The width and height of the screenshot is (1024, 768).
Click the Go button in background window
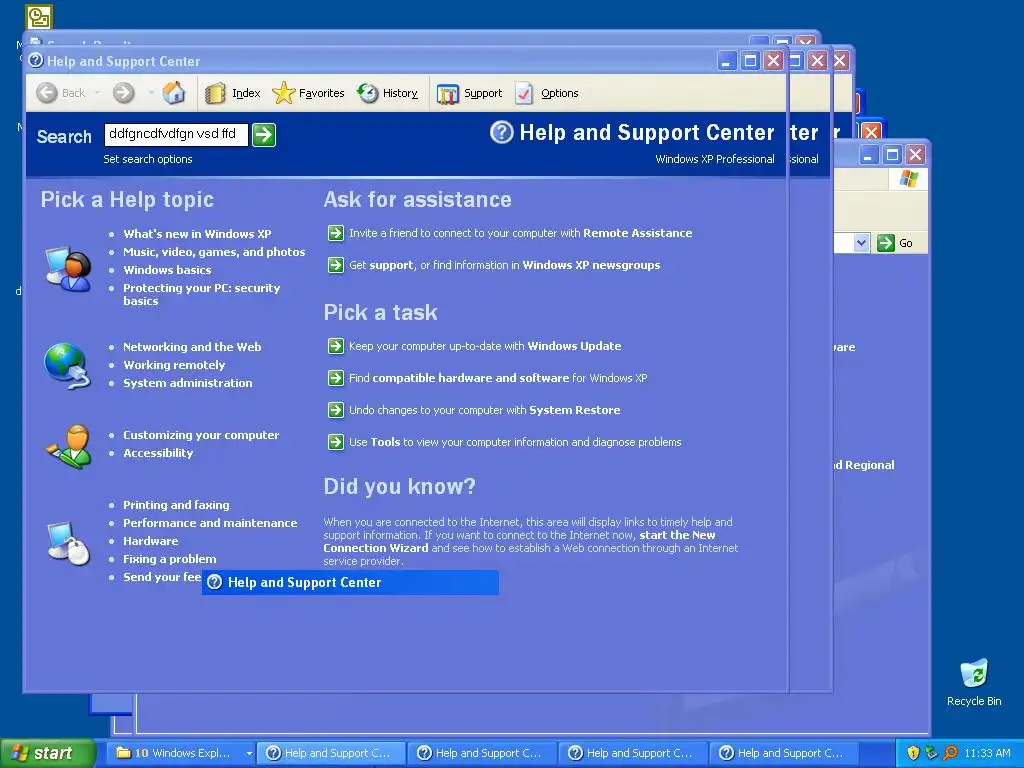tap(895, 243)
